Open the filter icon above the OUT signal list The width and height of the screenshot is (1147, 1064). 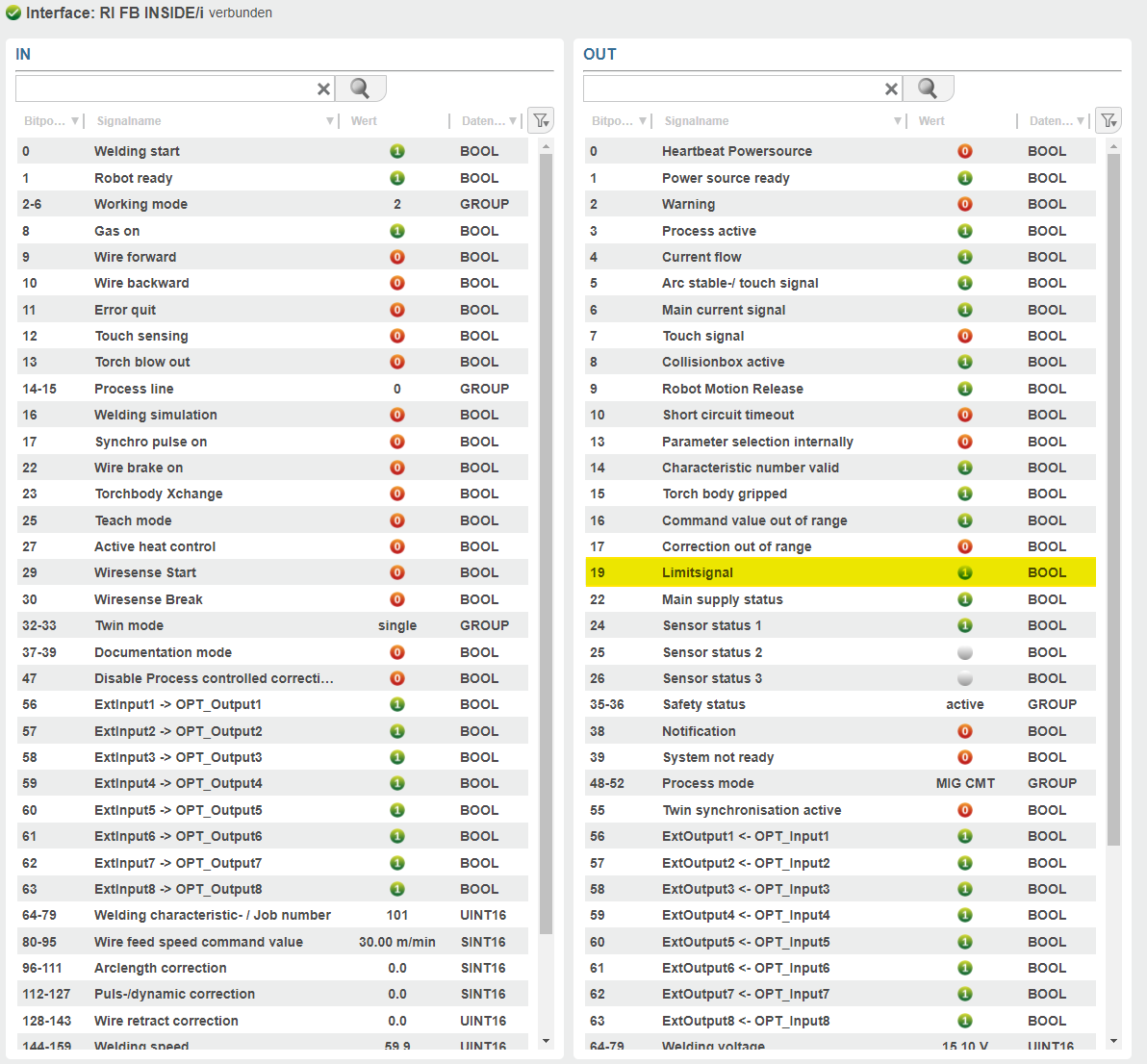[1109, 119]
